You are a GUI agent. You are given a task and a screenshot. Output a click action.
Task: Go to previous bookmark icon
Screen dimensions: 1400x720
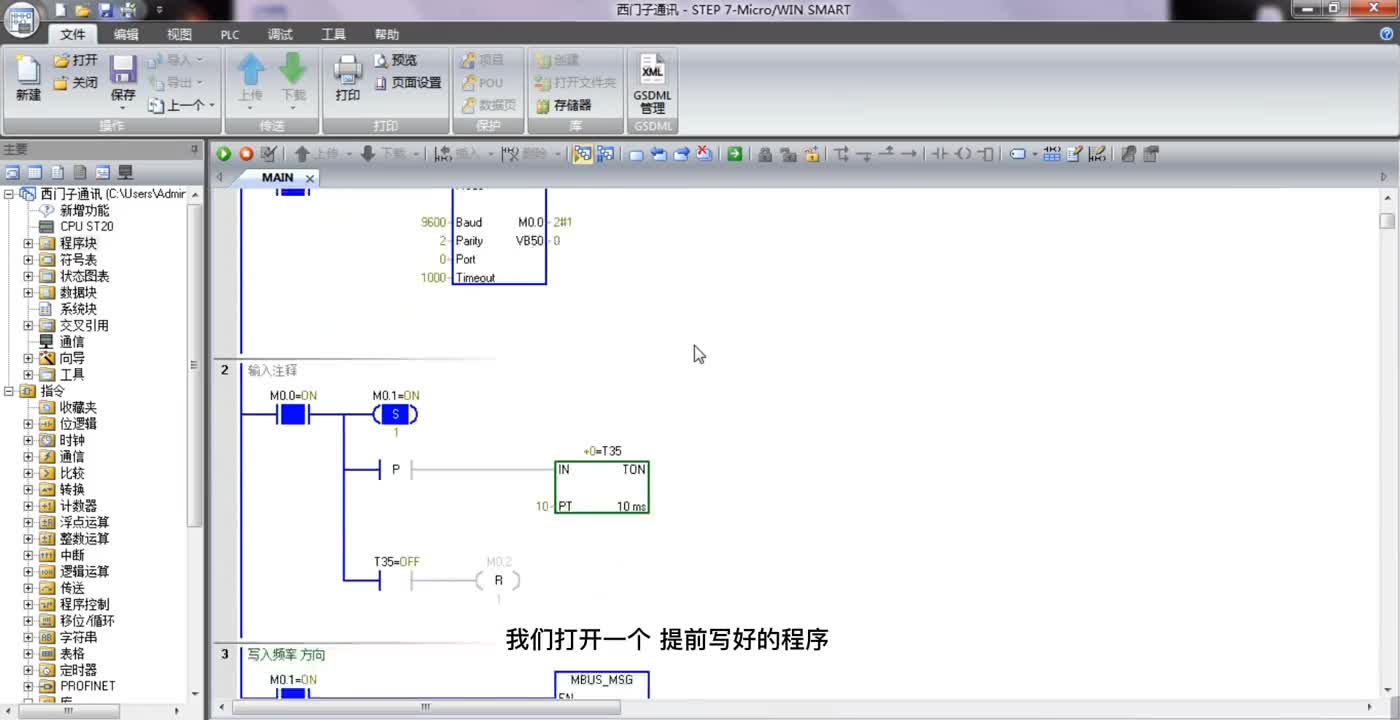682,154
